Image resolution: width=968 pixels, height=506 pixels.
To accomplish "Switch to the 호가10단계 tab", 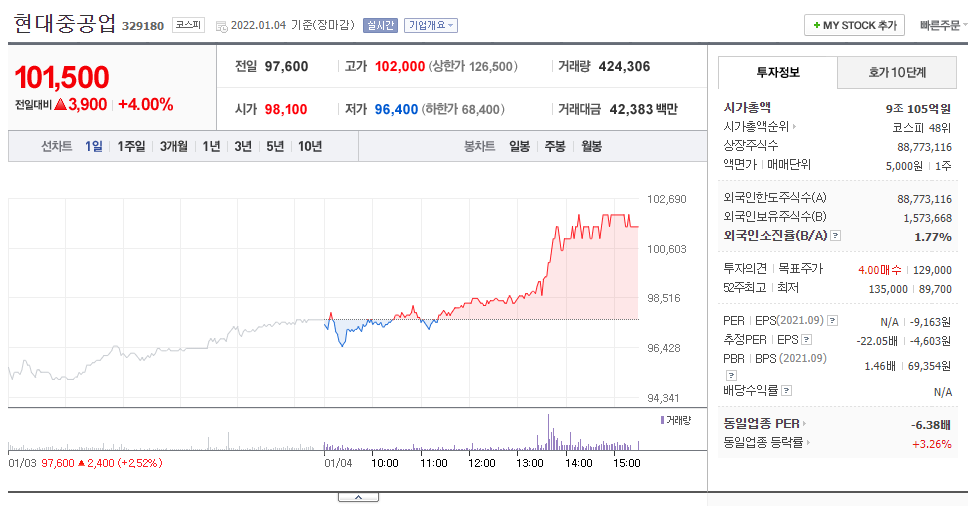I will click(x=897, y=72).
